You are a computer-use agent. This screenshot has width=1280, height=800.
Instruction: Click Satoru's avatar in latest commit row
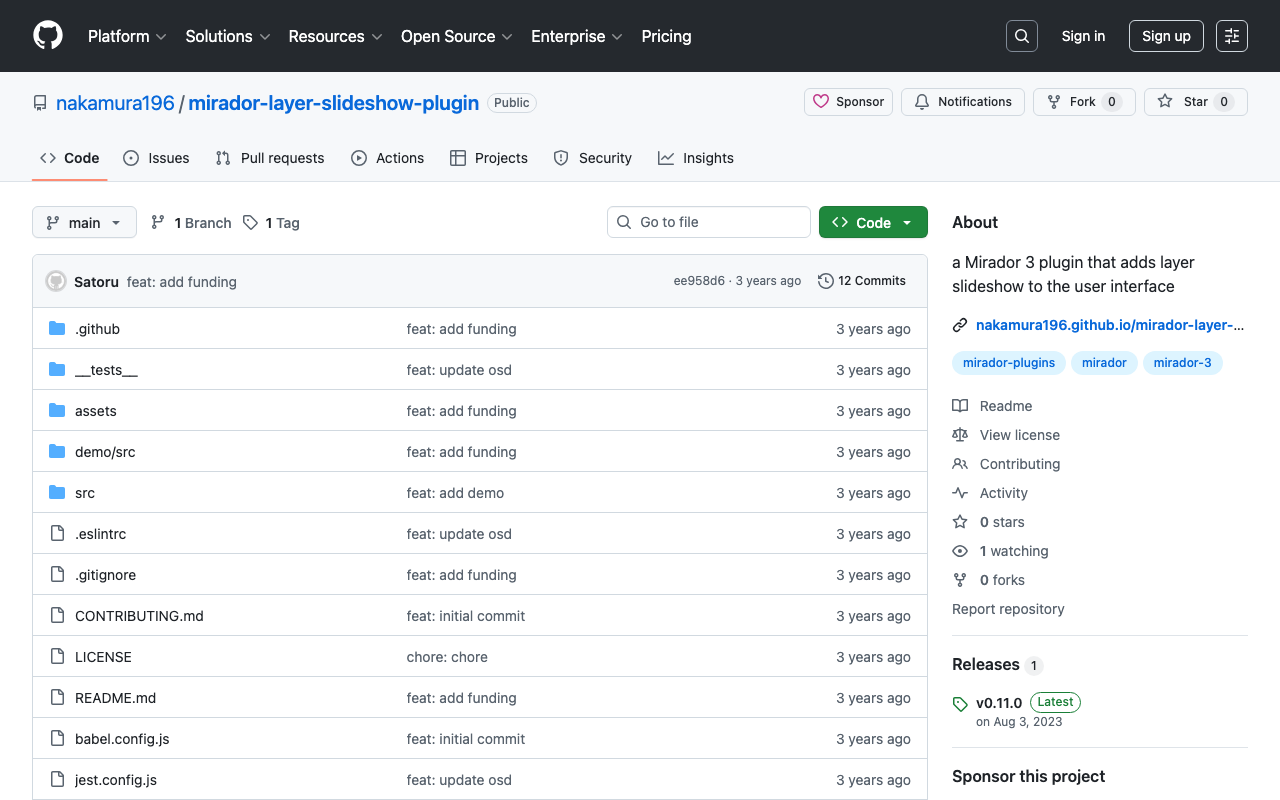[x=56, y=282]
